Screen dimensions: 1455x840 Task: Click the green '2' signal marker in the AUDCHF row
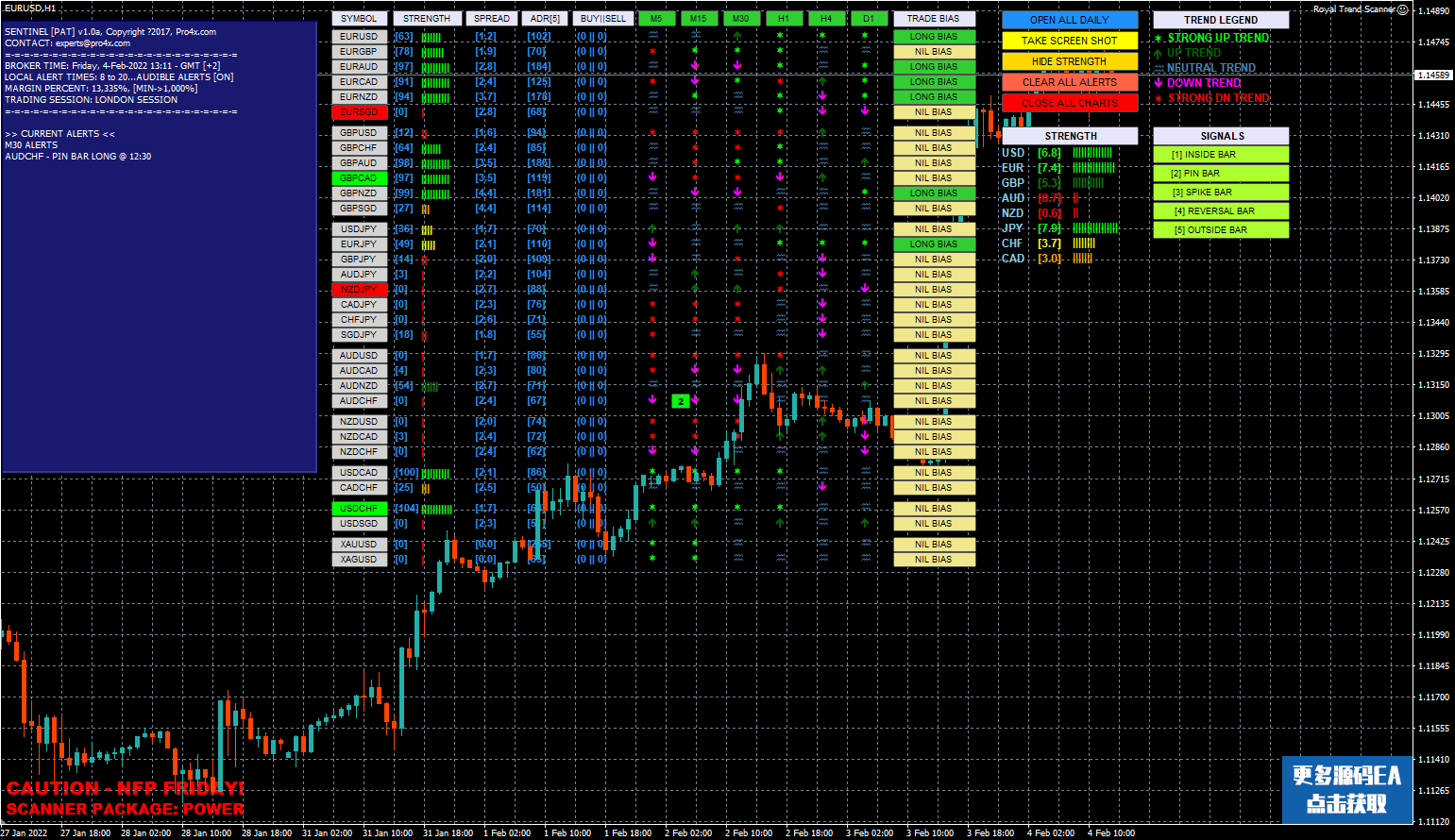[x=680, y=401]
